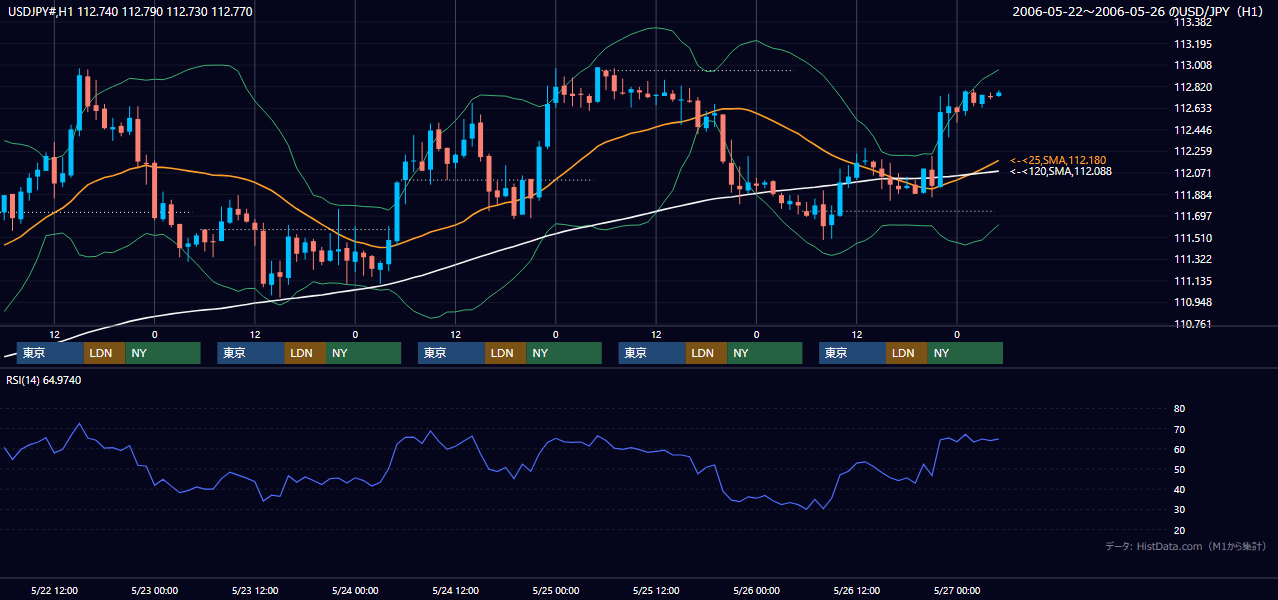1278x600 pixels.
Task: Select the 5/22 東京 session block
Action: click(50, 353)
